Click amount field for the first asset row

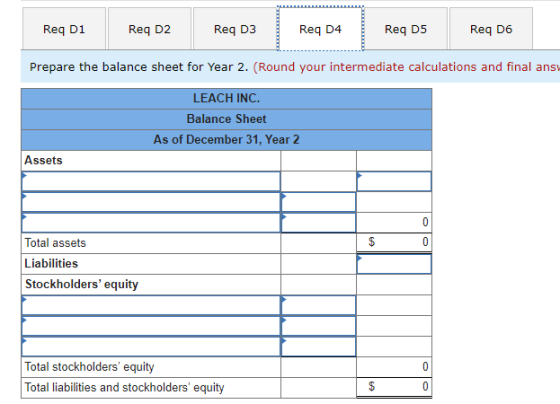(x=394, y=181)
